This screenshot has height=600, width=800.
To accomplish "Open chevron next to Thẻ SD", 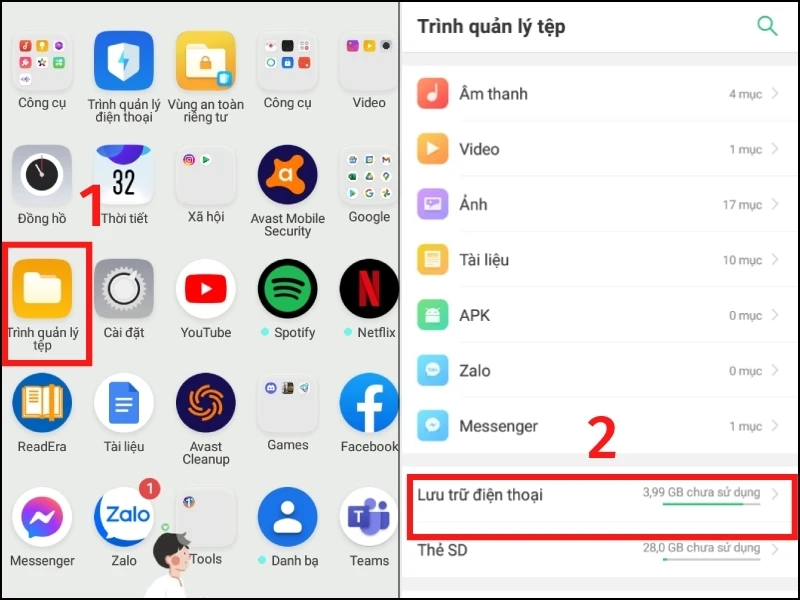I will click(x=775, y=549).
